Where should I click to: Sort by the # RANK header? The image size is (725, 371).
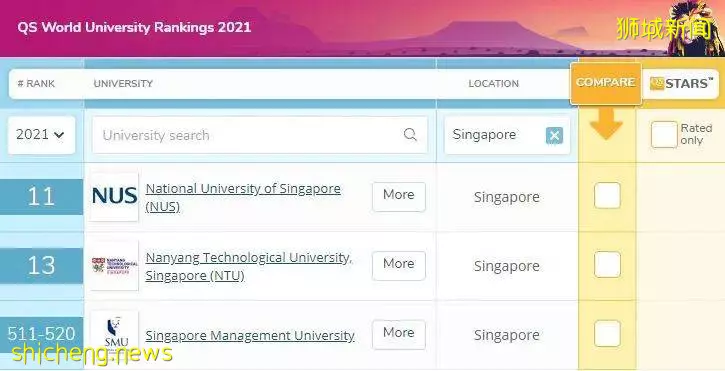point(36,84)
